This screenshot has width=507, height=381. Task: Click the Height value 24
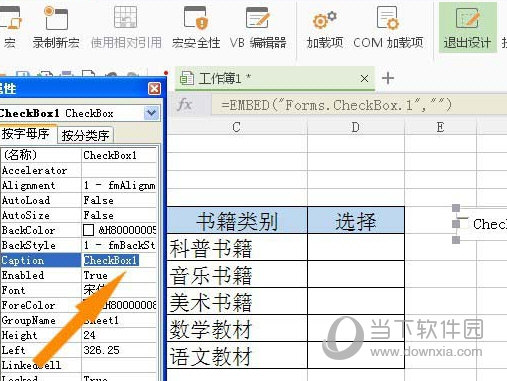point(119,335)
